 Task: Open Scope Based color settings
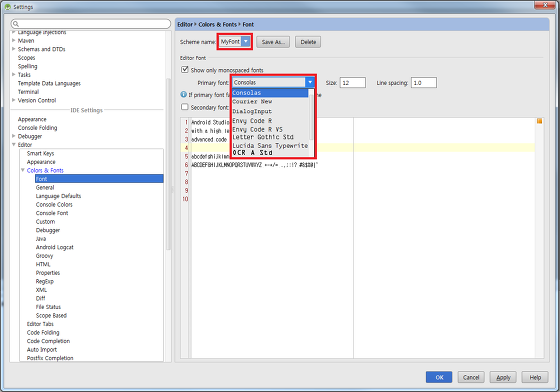click(51, 316)
